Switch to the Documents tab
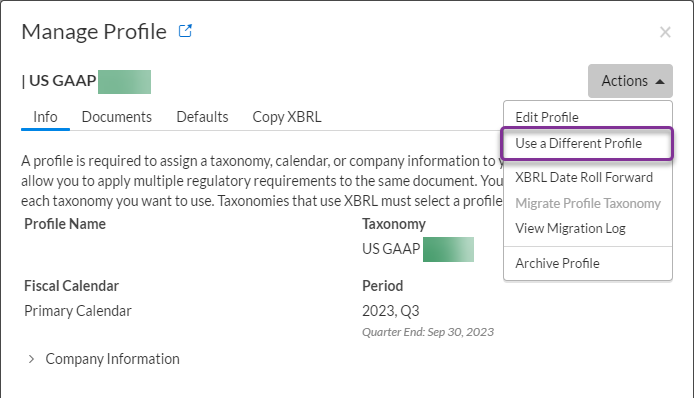The width and height of the screenshot is (694, 398). click(x=117, y=117)
